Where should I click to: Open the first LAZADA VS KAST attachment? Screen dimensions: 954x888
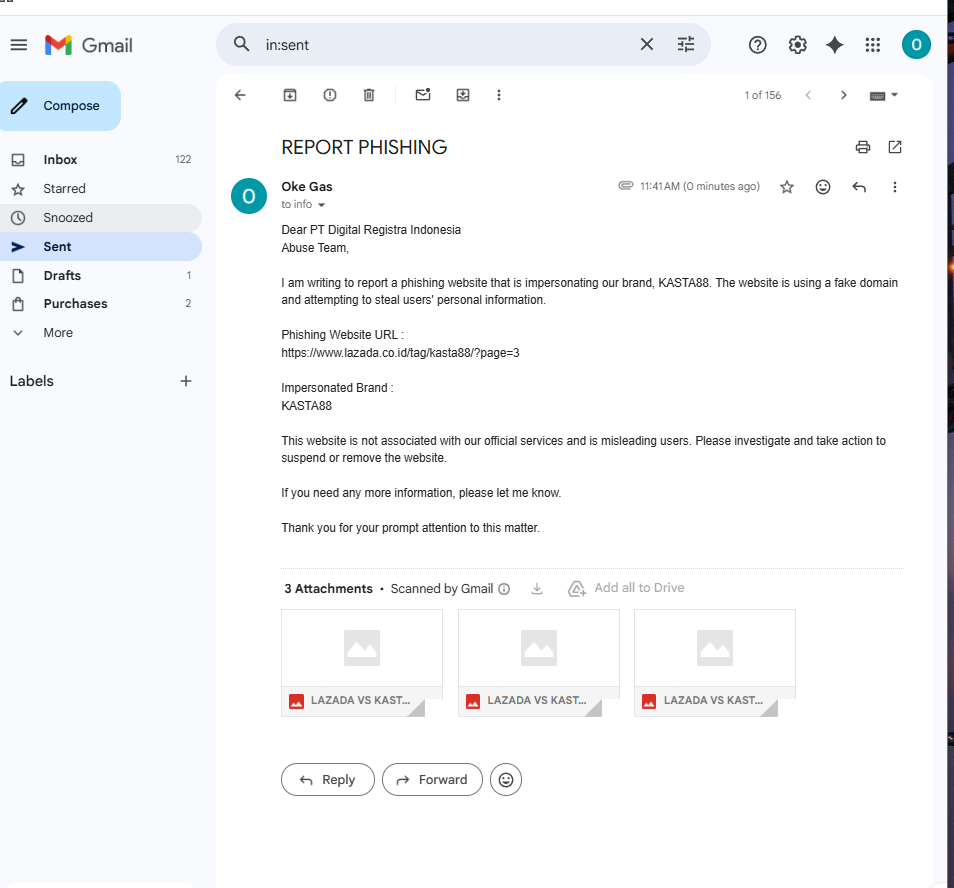(362, 663)
